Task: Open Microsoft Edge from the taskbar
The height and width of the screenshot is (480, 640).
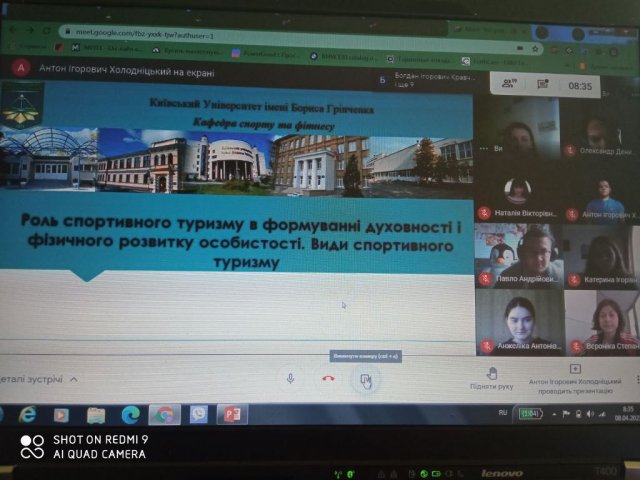Action: [130, 413]
